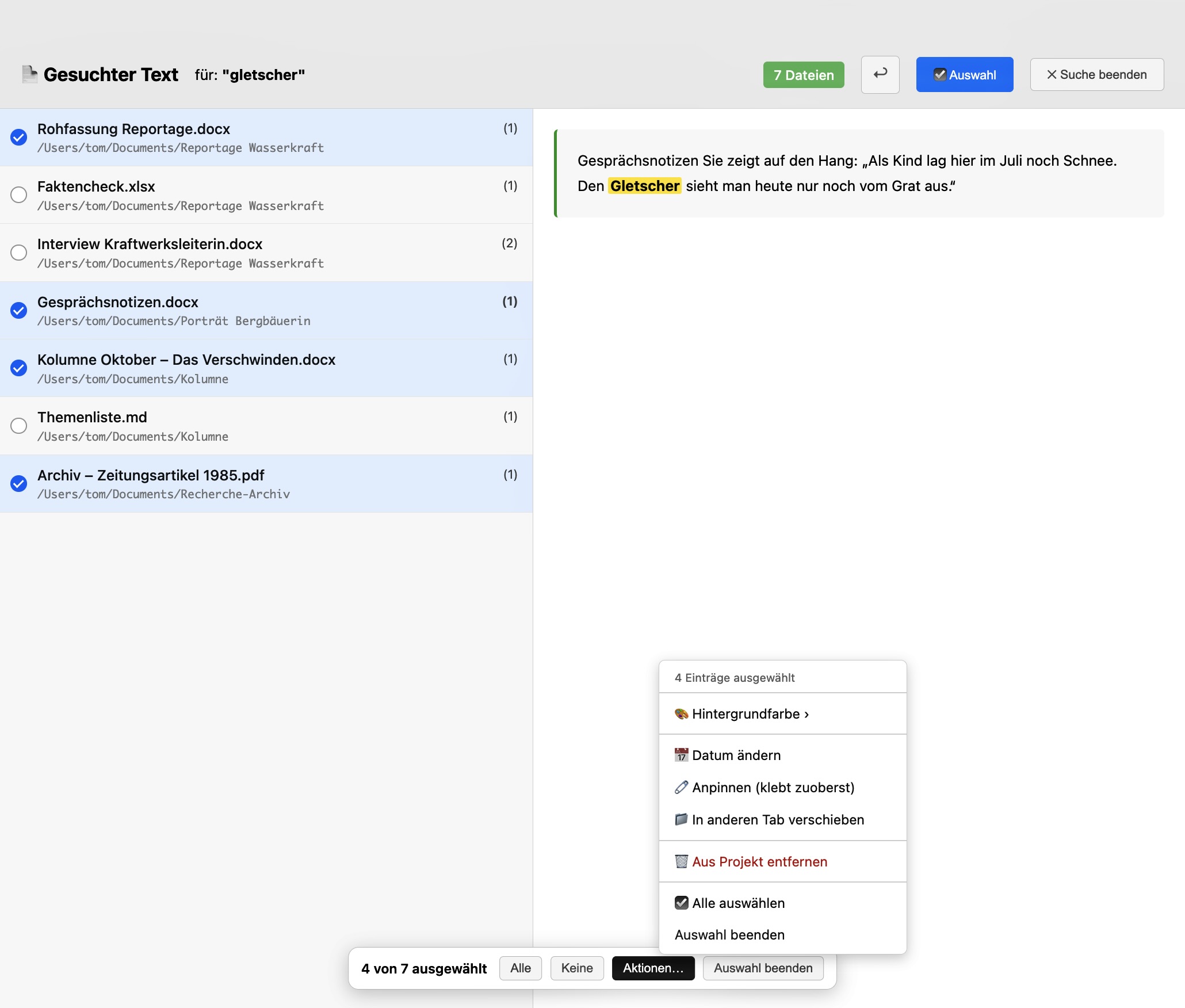Select Interview Kraftwerksleiterin.docx checkbox
This screenshot has height=1008, width=1185.
click(19, 253)
